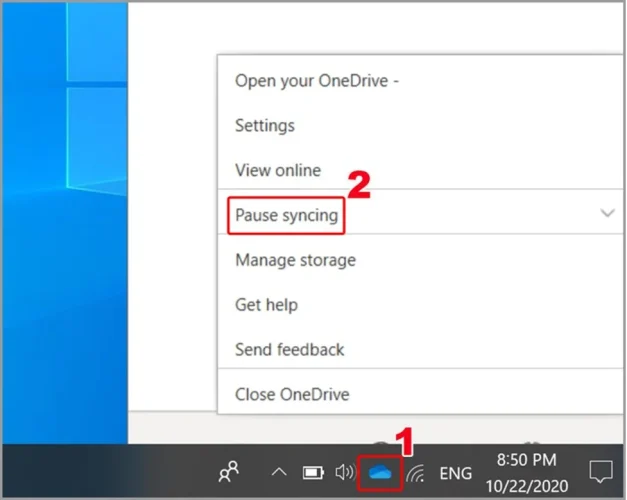Click the OneDrive cloud tray icon
This screenshot has width=627, height=500.
point(379,472)
